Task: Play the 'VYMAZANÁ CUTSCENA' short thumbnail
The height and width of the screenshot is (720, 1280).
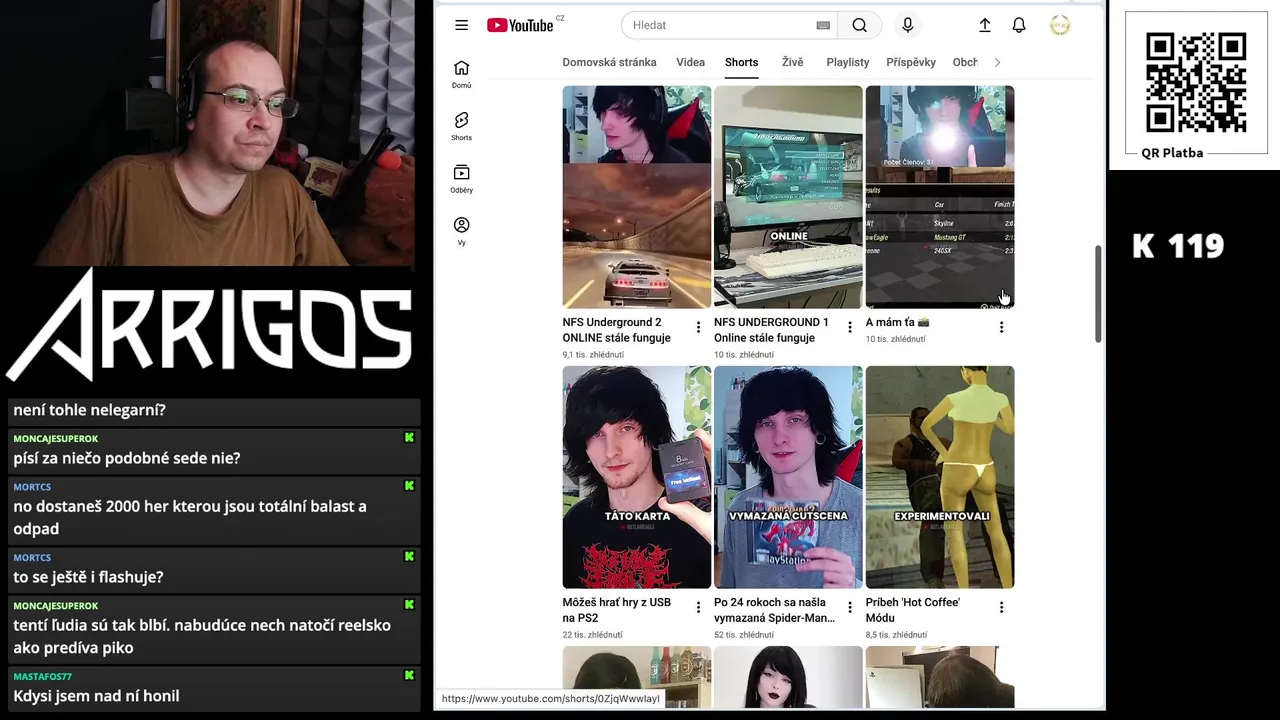Action: click(788, 477)
